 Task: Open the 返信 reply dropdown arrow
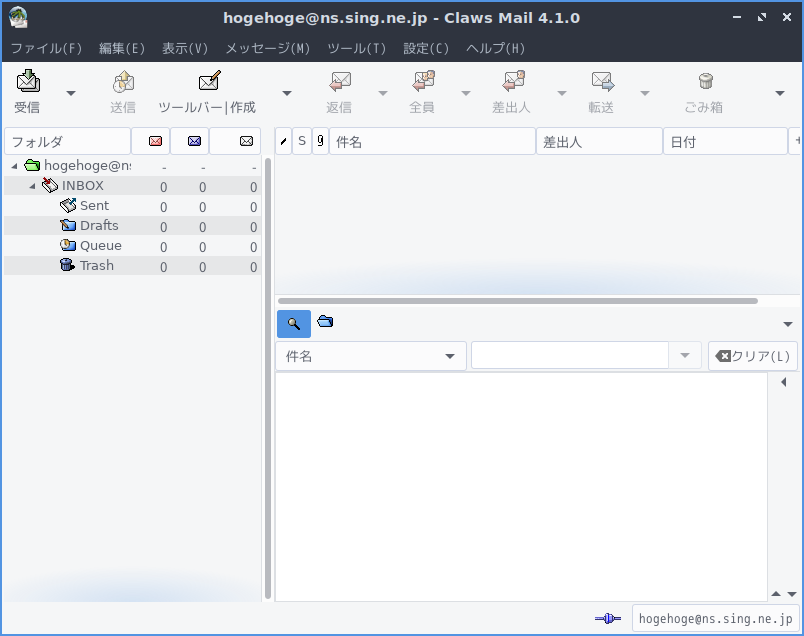click(383, 93)
